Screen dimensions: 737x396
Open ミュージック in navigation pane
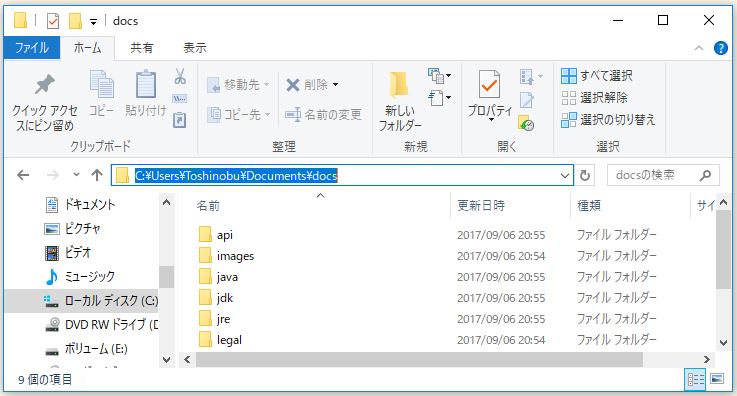(80, 277)
